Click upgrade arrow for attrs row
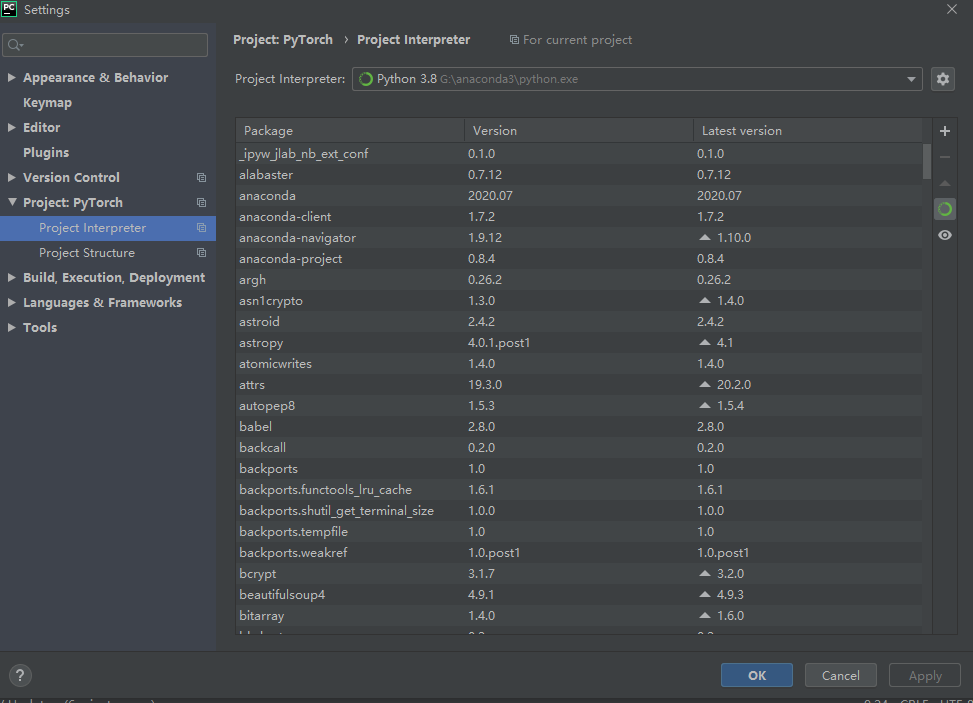Viewport: 973px width, 703px height. pyautogui.click(x=704, y=385)
